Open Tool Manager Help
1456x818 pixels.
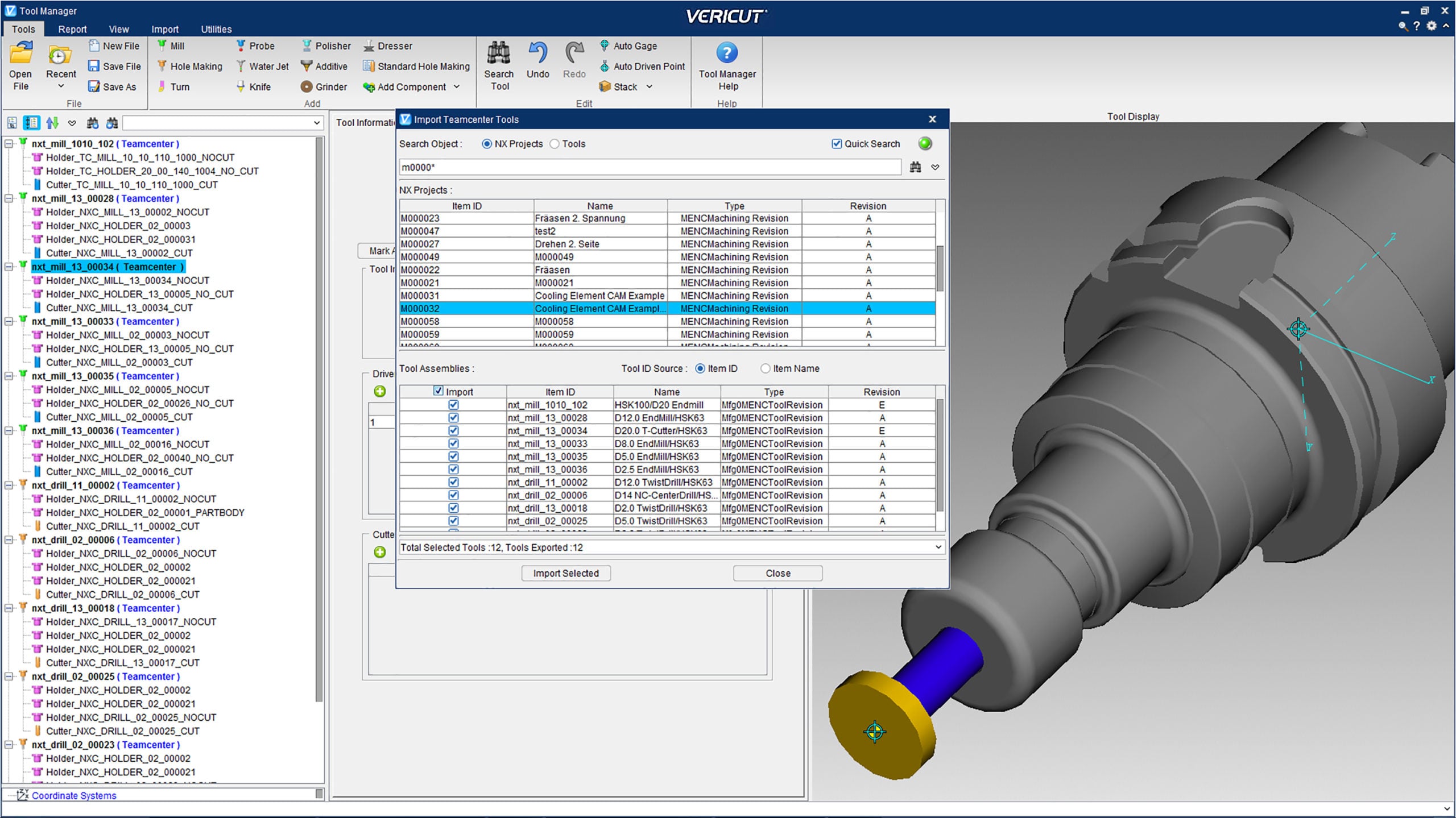(727, 54)
